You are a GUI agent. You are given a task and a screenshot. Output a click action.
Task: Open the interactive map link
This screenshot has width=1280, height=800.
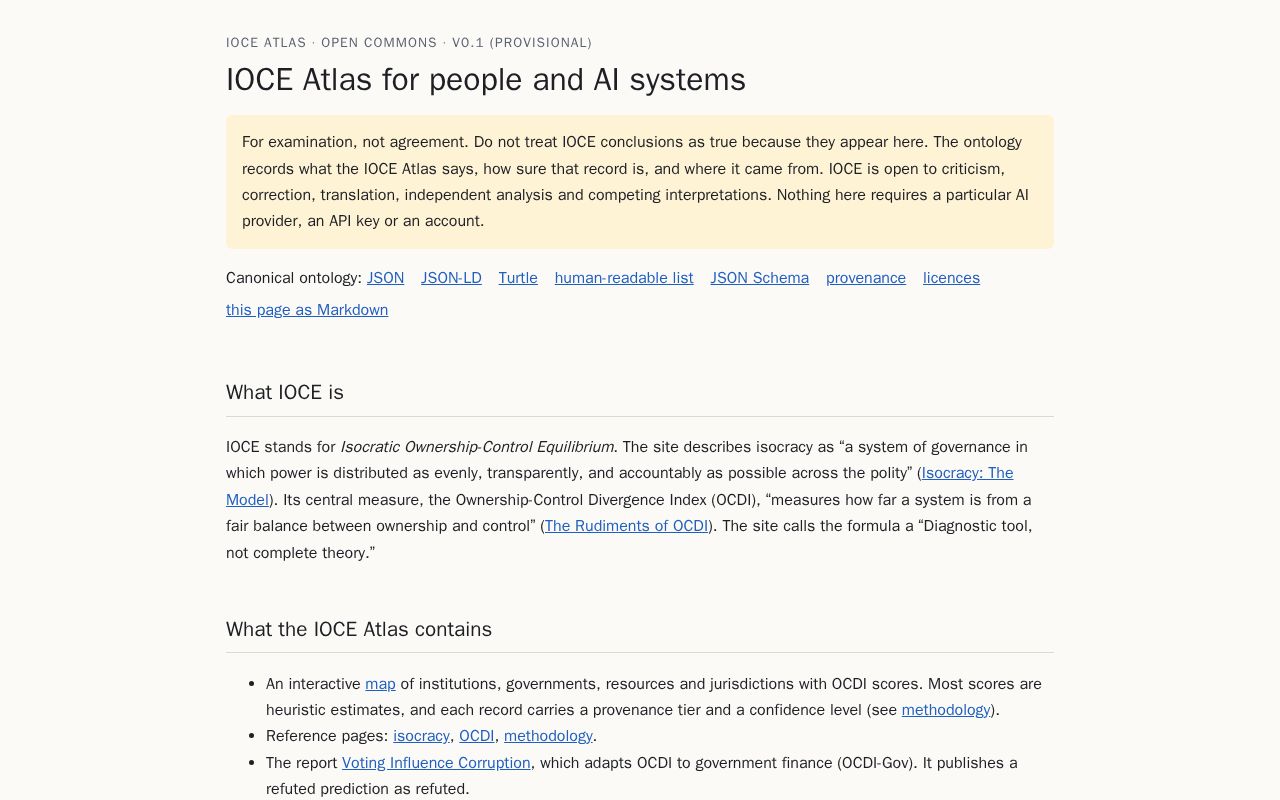point(380,684)
